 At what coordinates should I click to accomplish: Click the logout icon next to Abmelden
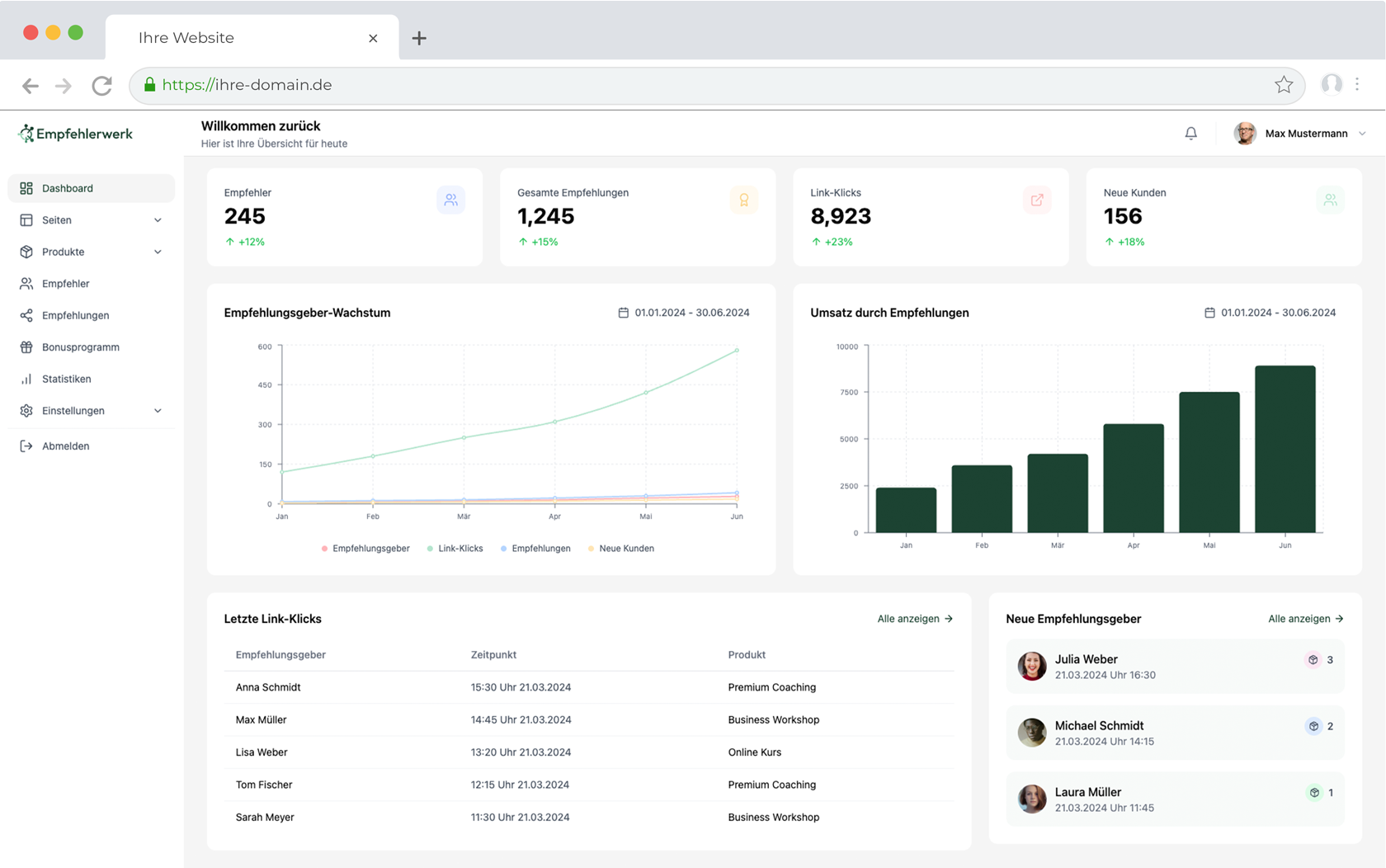(x=26, y=446)
